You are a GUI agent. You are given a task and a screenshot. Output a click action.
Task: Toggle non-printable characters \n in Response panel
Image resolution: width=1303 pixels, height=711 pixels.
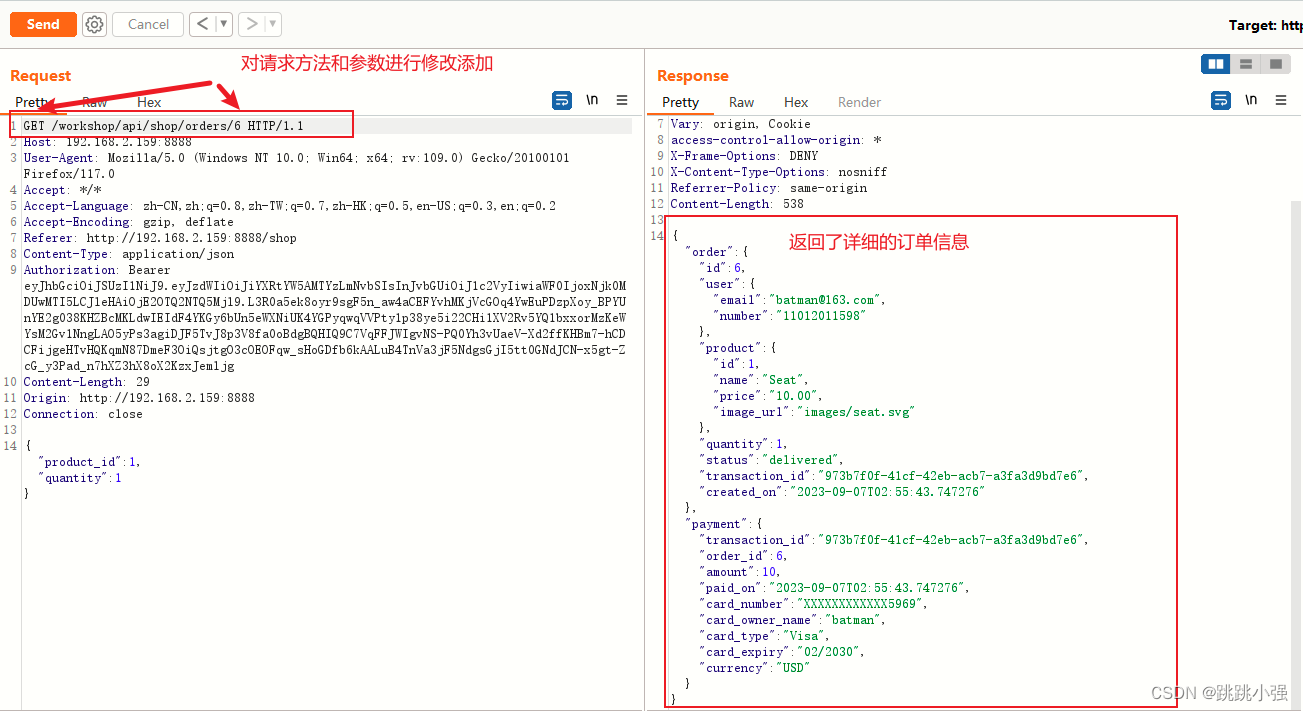click(1251, 100)
